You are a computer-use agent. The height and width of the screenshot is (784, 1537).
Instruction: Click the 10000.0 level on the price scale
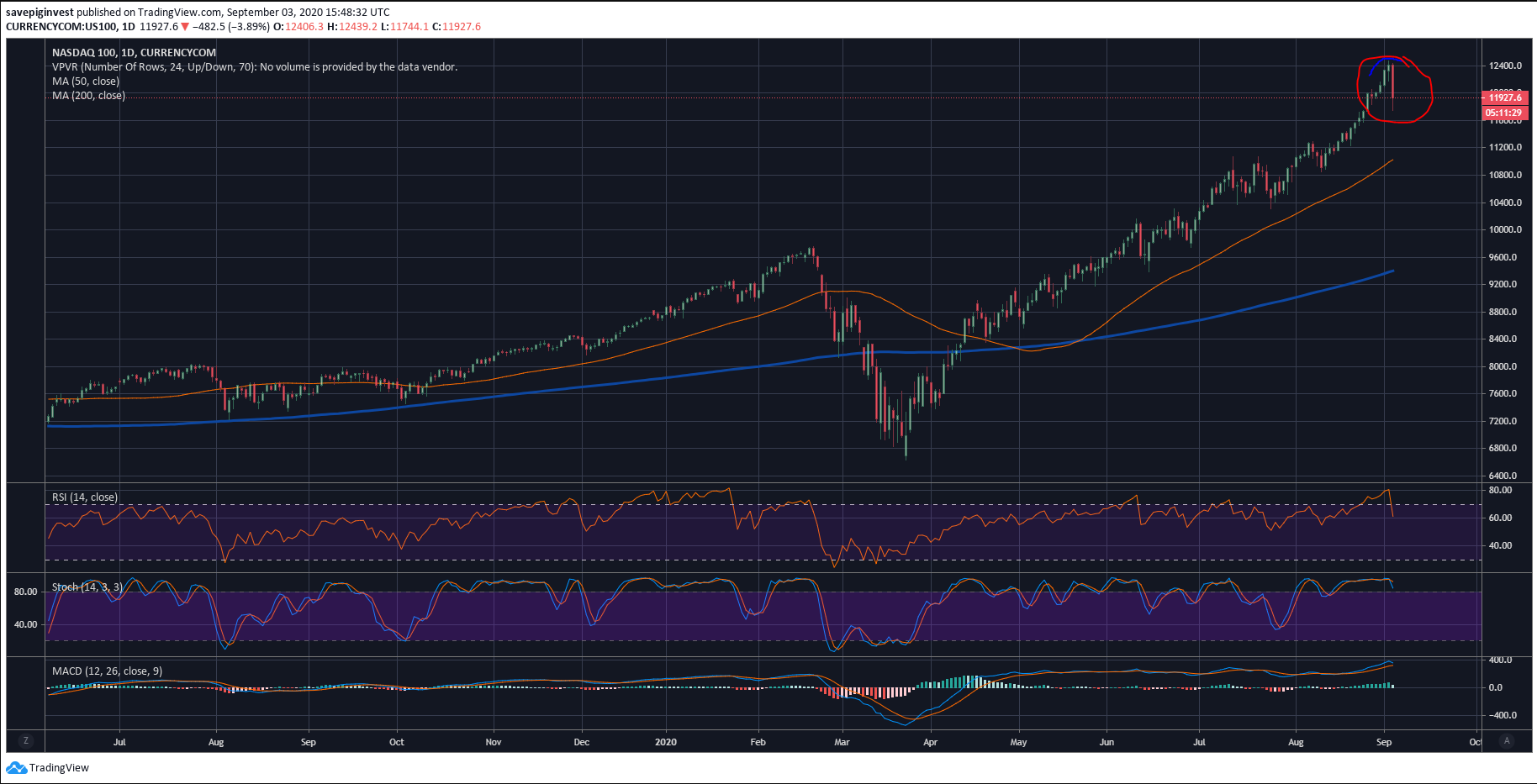1504,229
